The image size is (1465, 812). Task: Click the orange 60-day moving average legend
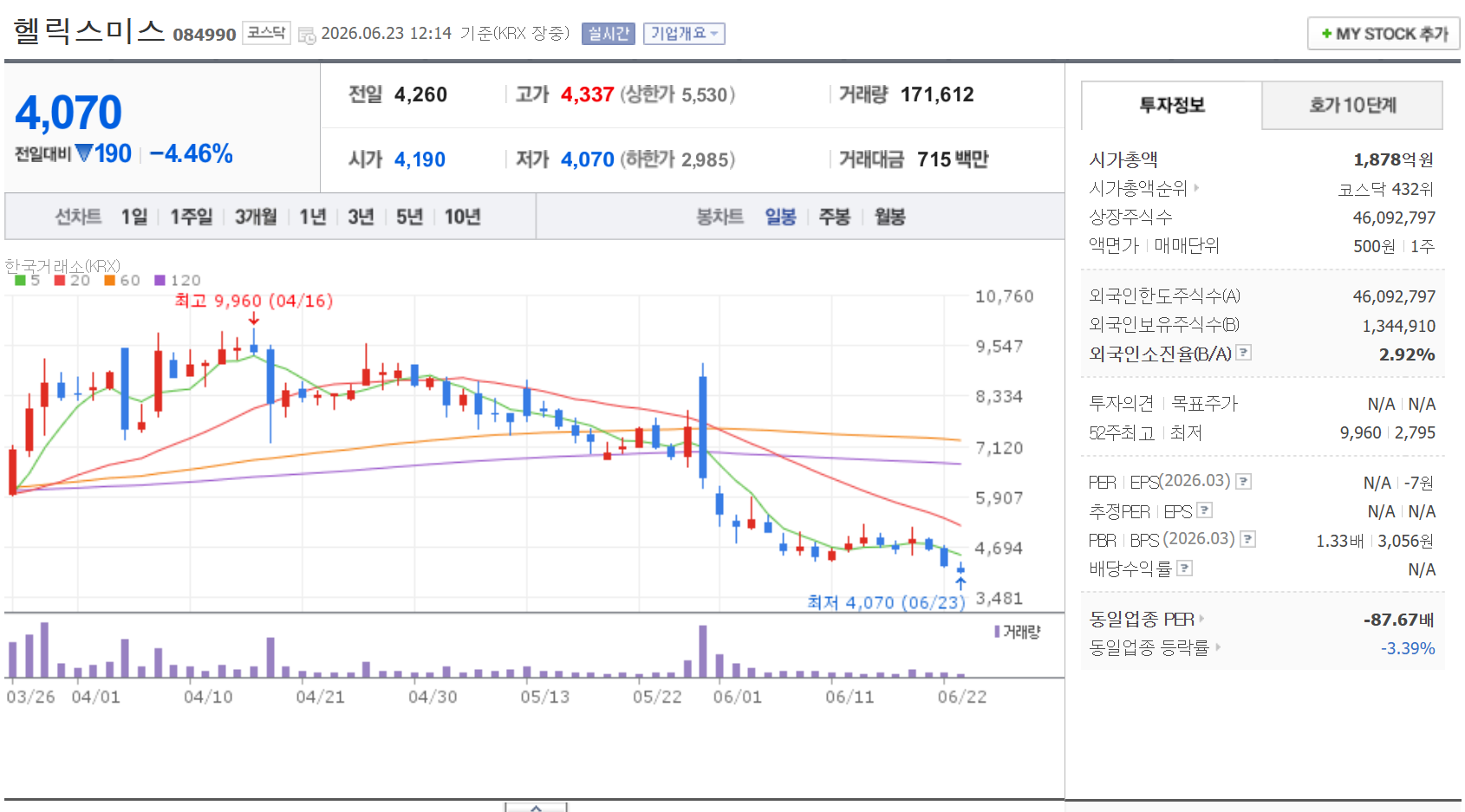click(122, 280)
